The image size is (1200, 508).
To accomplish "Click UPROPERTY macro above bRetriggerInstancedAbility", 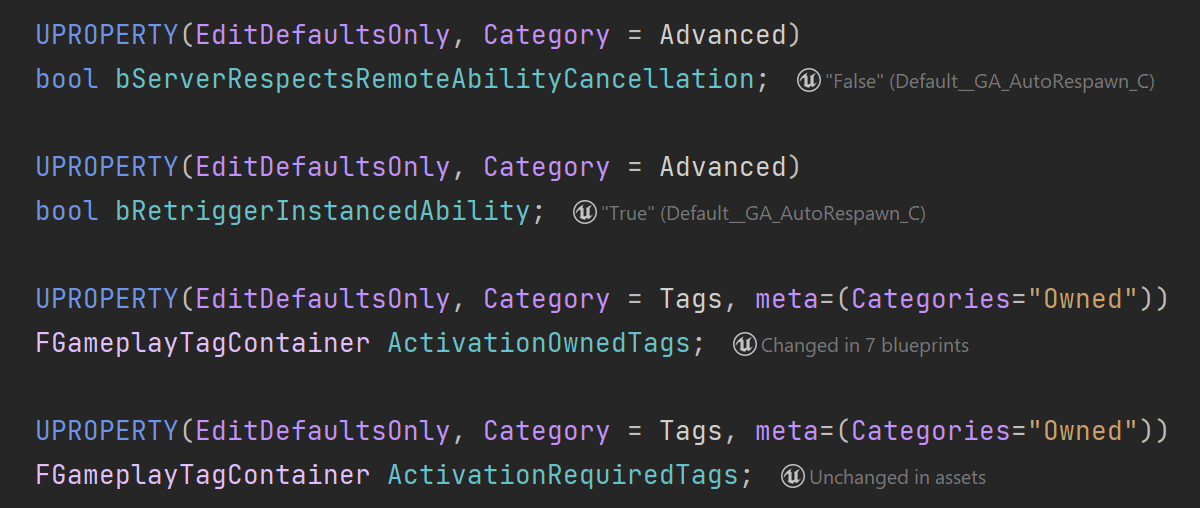I will (x=107, y=167).
